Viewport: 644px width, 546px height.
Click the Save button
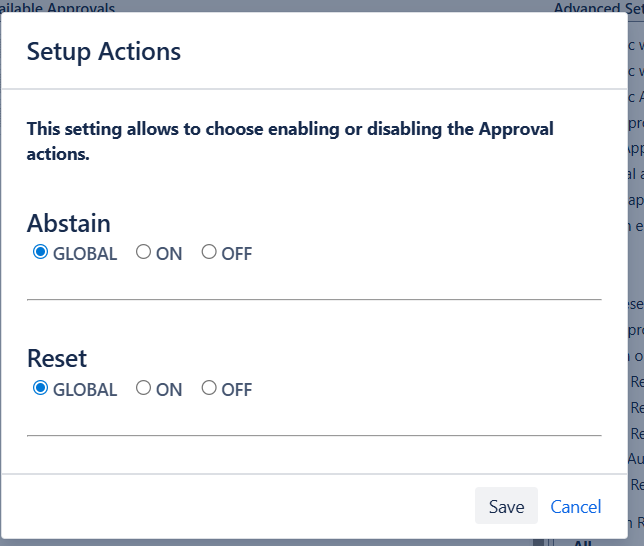506,506
